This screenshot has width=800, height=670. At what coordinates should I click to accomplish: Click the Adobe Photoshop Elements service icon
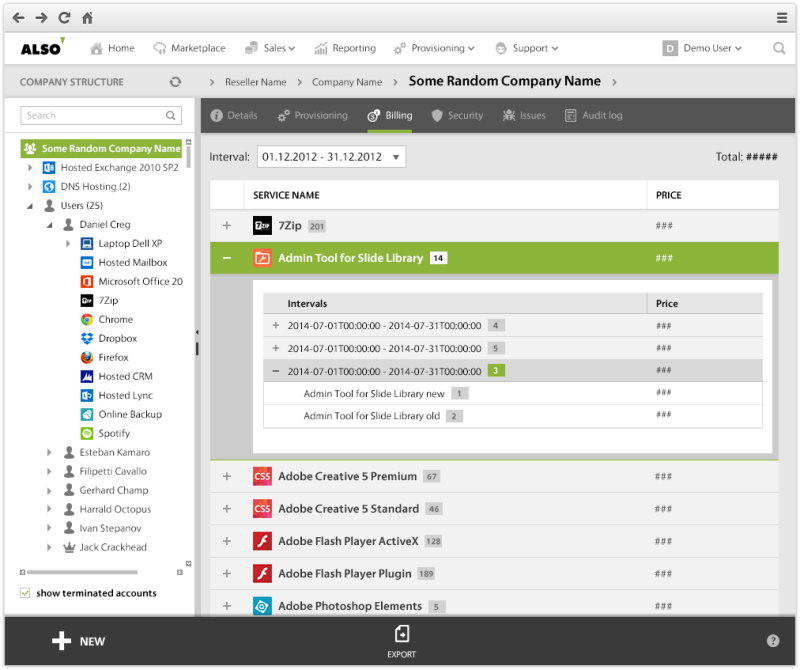(x=262, y=606)
